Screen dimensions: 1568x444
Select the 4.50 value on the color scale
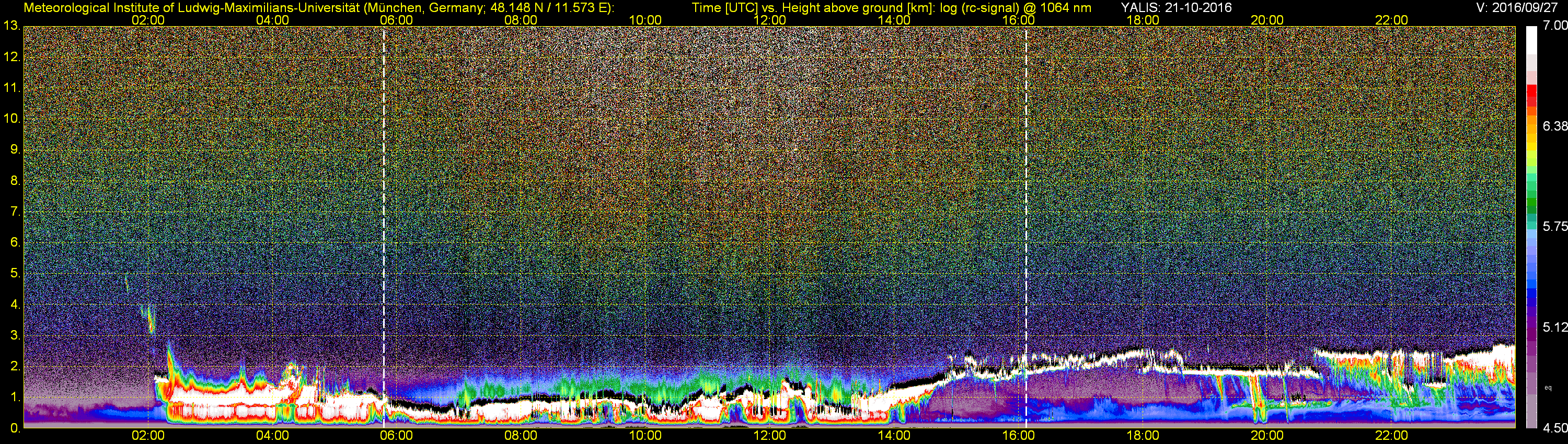coord(1555,428)
